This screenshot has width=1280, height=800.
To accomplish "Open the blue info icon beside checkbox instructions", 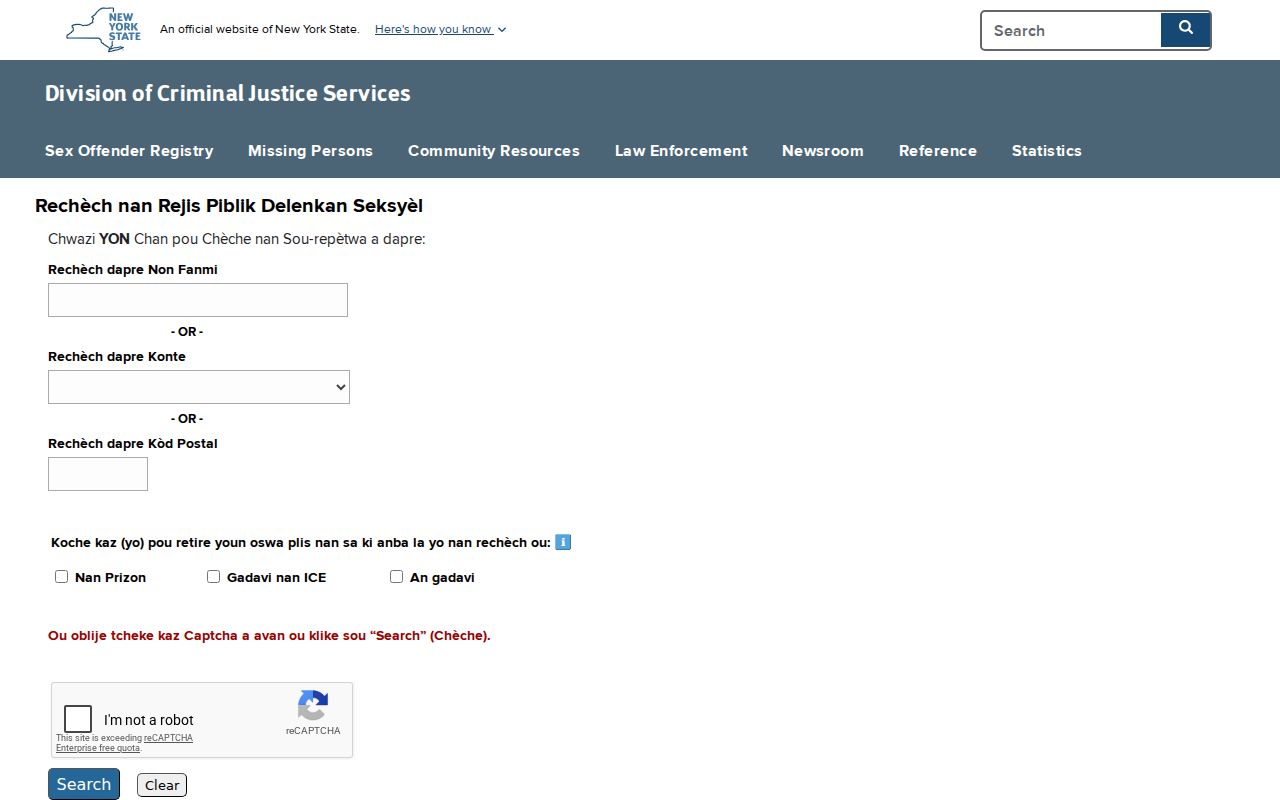I will click(563, 542).
